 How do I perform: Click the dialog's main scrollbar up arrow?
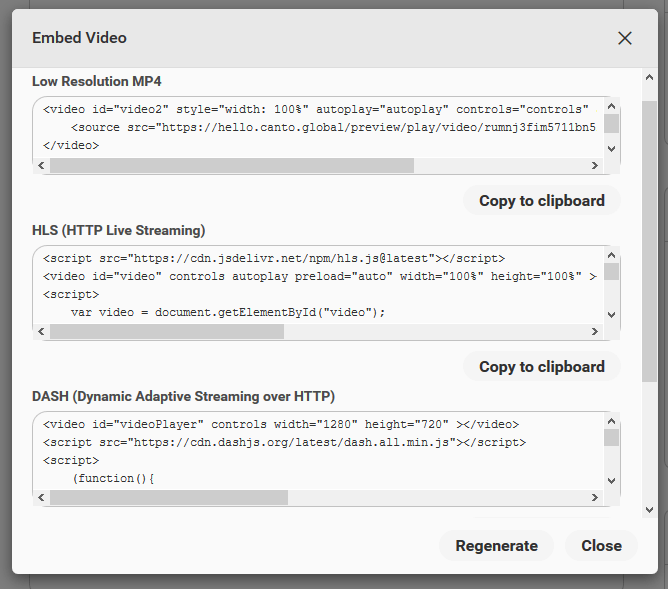tap(649, 78)
